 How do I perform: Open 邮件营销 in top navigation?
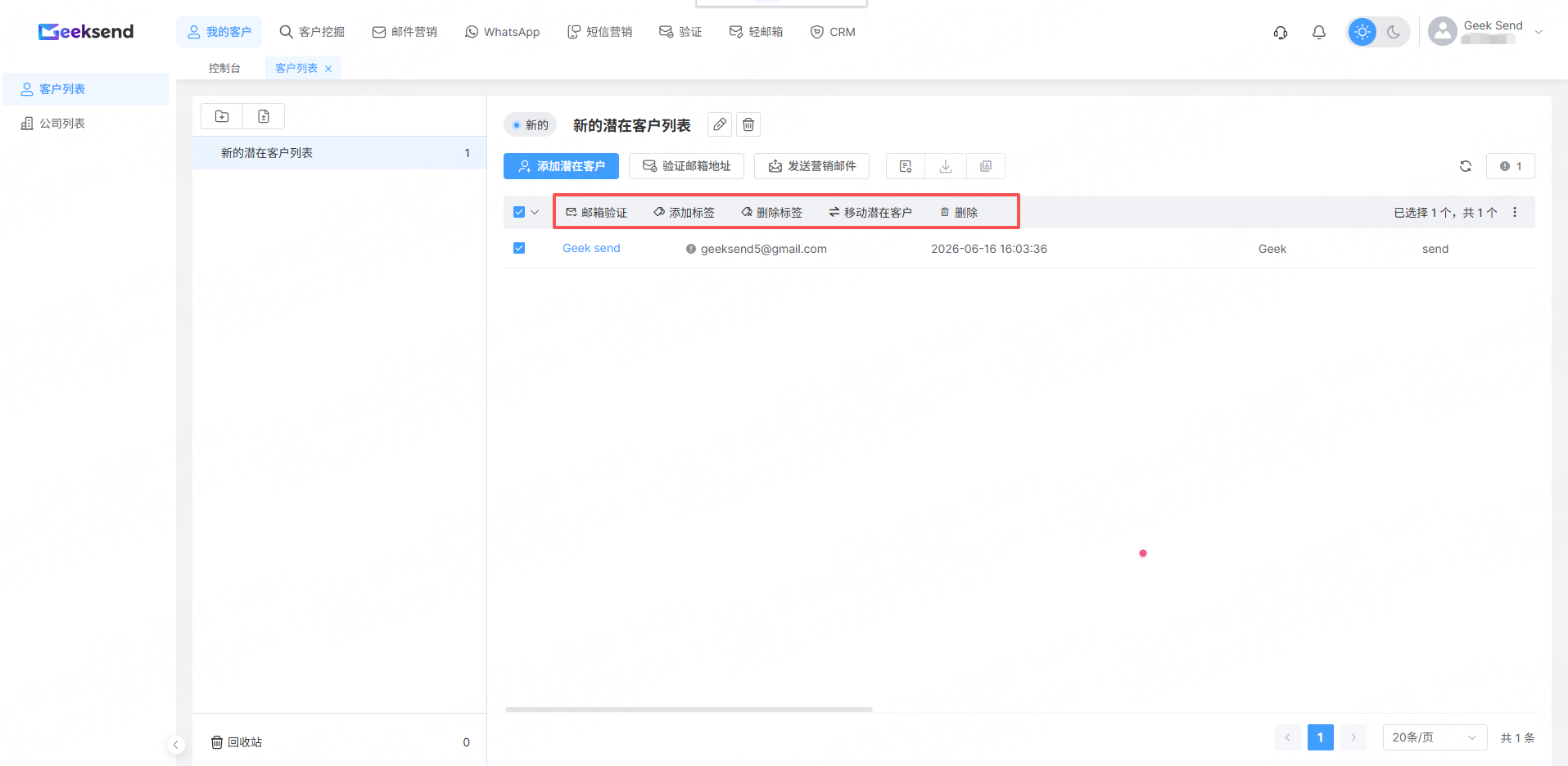[404, 32]
